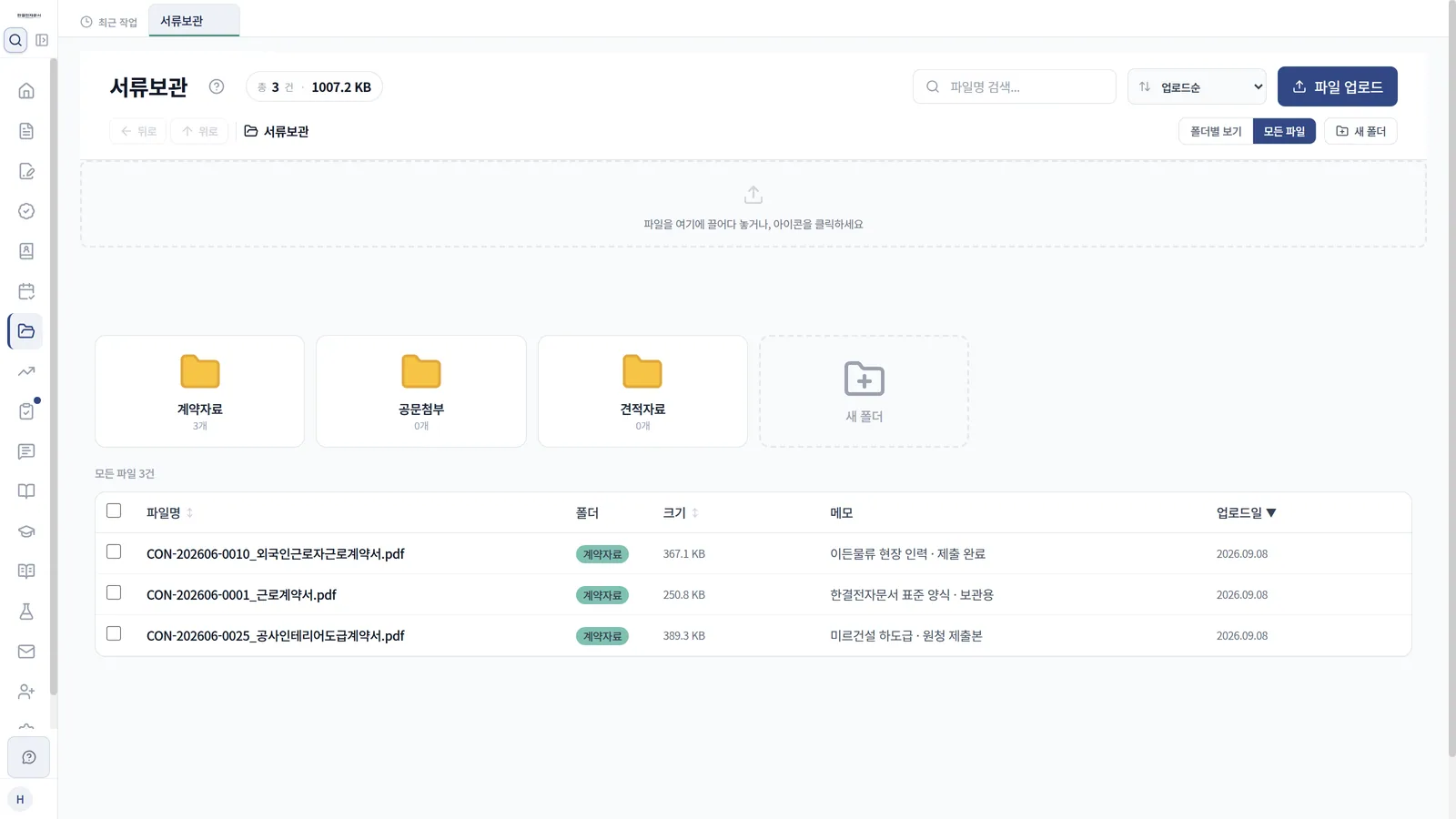Click the 새 폴더 button in toolbar
Viewport: 1456px width, 819px height.
point(1360,131)
